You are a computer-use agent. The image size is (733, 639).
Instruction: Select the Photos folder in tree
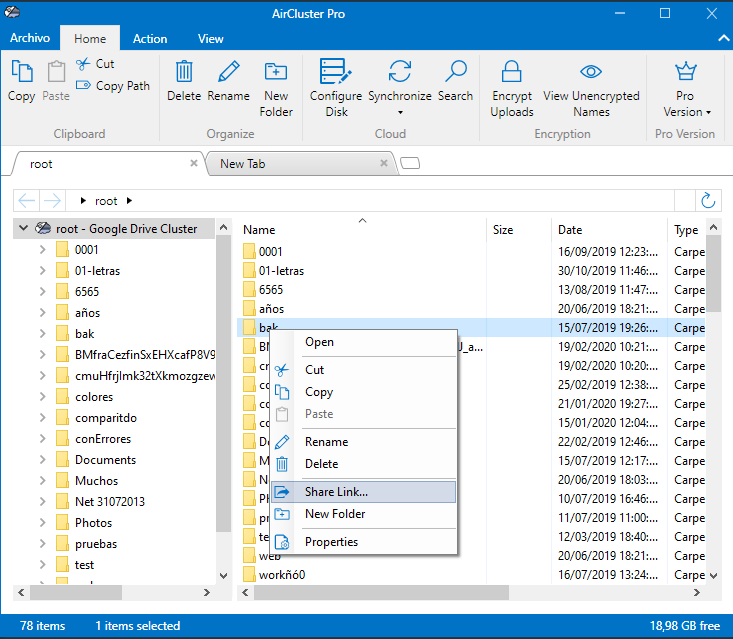[x=93, y=523]
